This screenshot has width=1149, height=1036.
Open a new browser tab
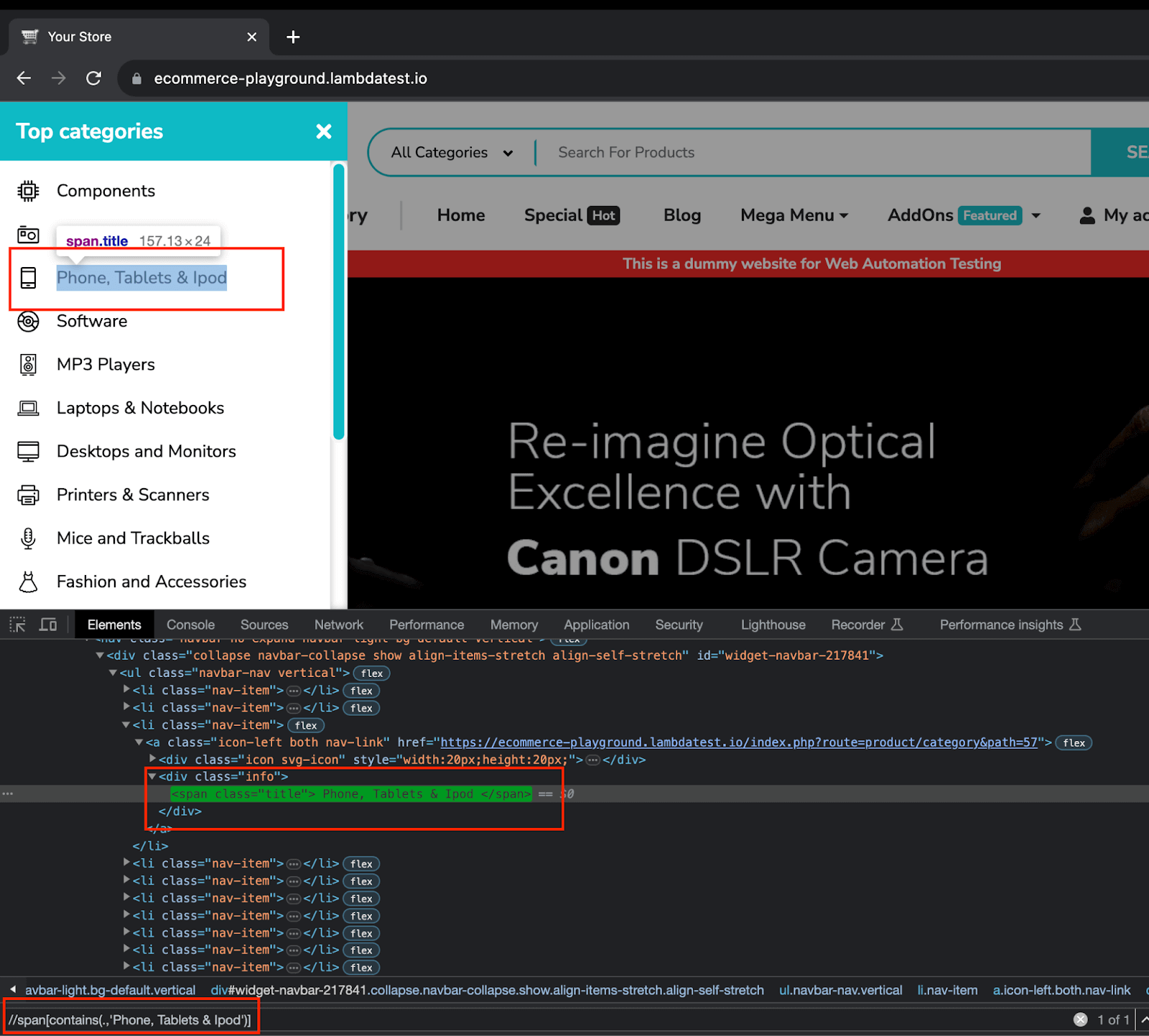[293, 37]
